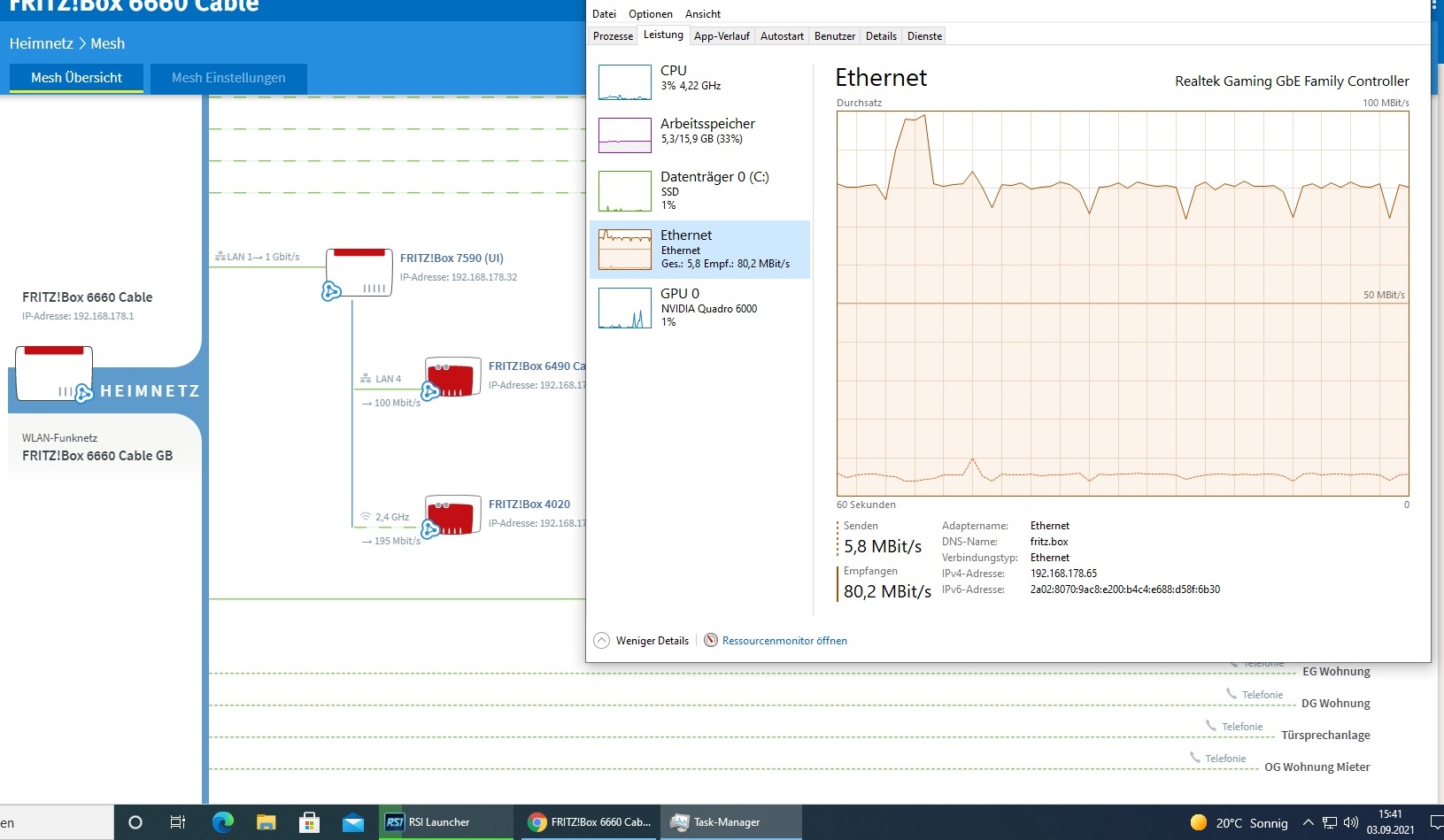Image resolution: width=1444 pixels, height=840 pixels.
Task: Switch to the App-Verlauf tab
Action: [x=722, y=36]
